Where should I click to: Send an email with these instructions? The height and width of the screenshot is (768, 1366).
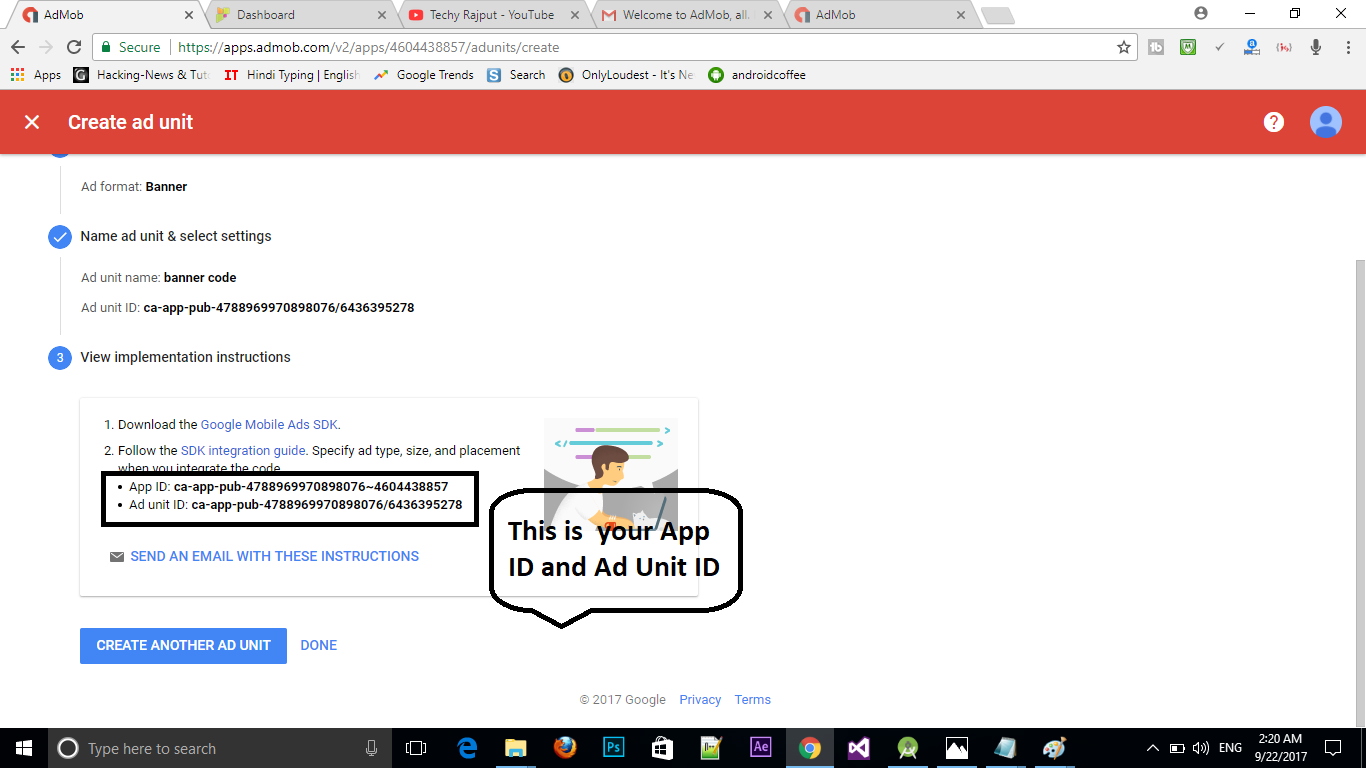pos(264,556)
